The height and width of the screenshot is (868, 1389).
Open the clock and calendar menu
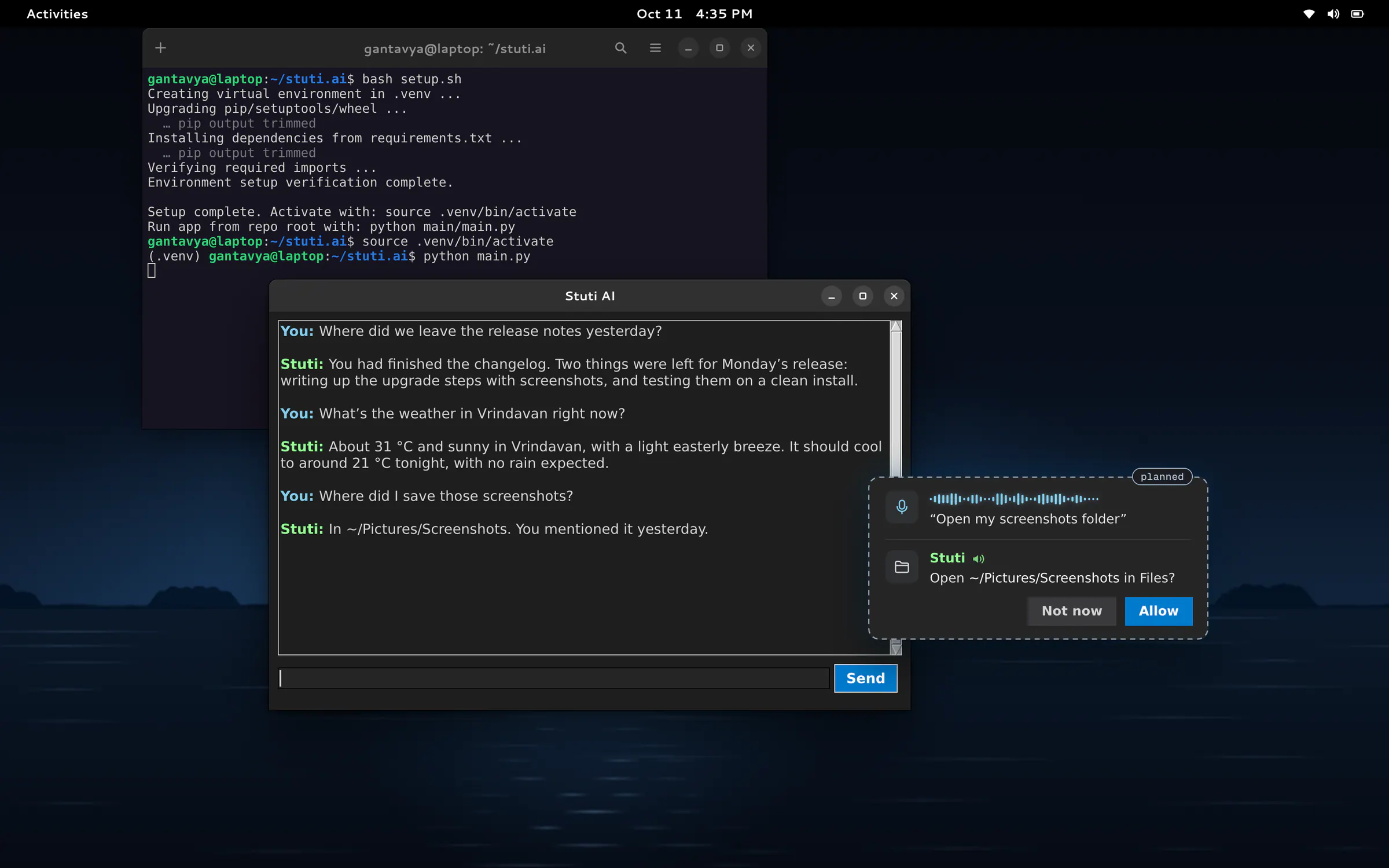click(694, 14)
